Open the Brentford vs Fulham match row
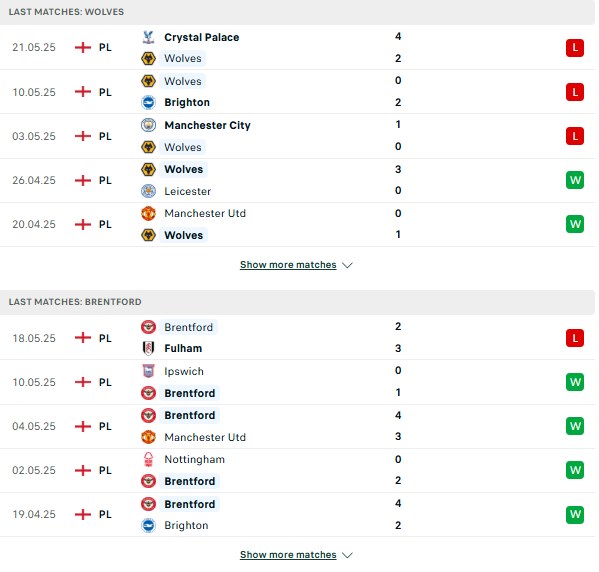 tap(297, 338)
